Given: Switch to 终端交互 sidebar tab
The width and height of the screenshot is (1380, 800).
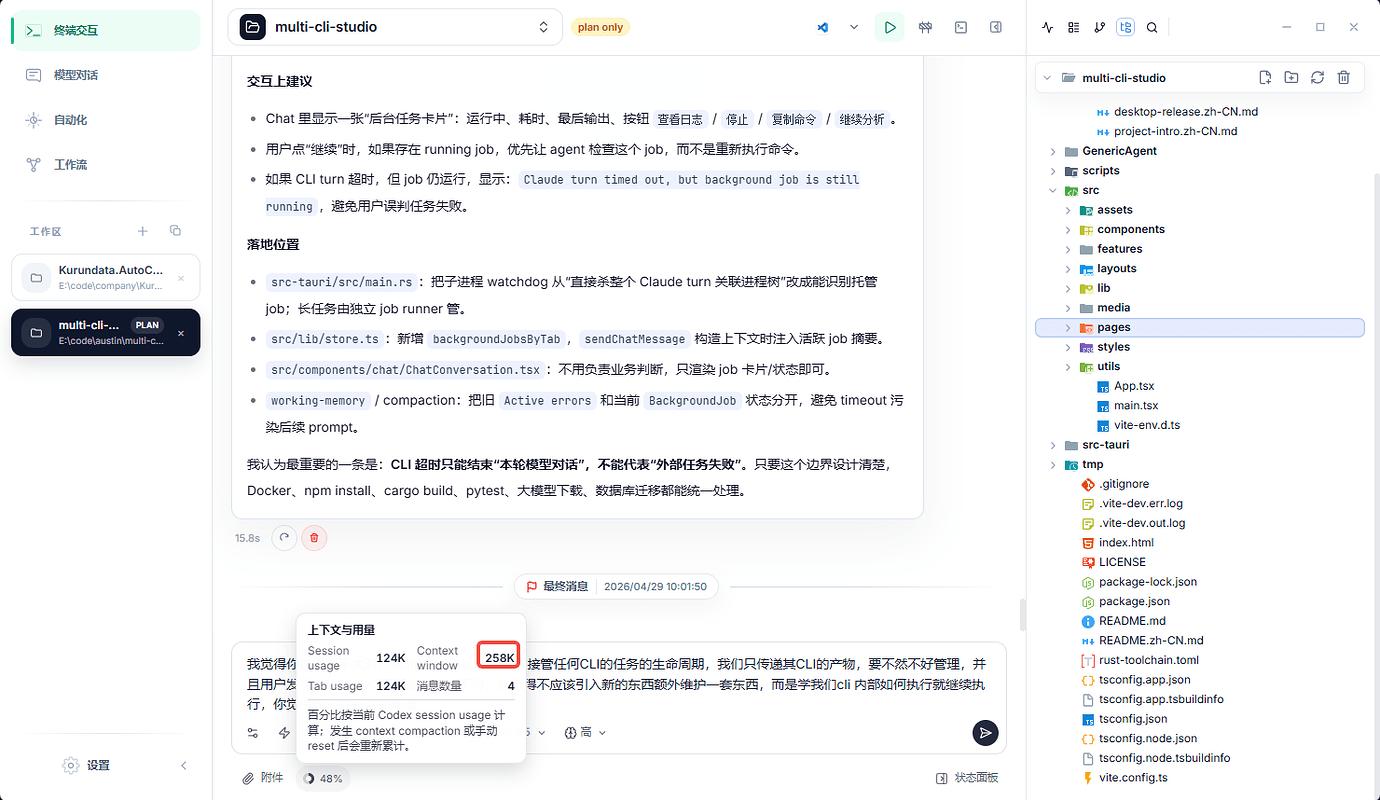Looking at the screenshot, I should pyautogui.click(x=106, y=30).
